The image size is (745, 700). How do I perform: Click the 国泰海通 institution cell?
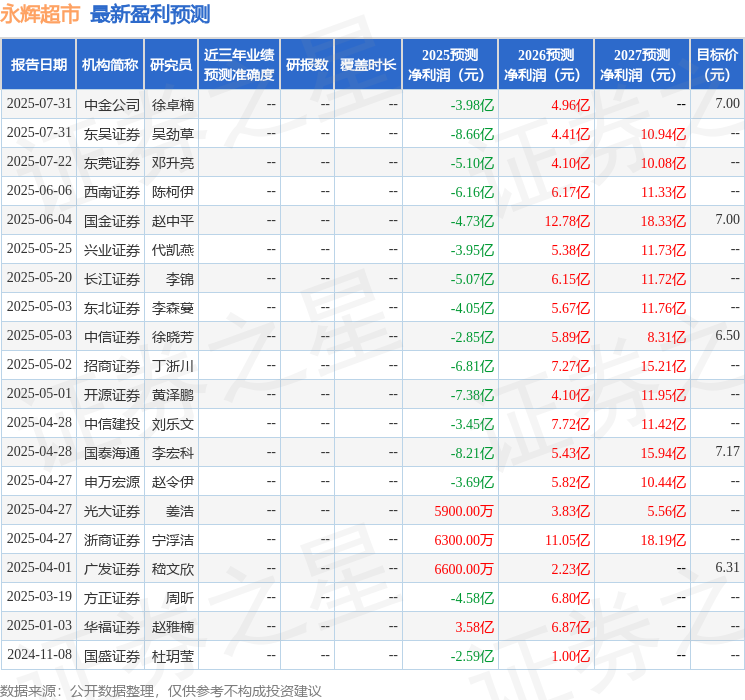tap(112, 453)
